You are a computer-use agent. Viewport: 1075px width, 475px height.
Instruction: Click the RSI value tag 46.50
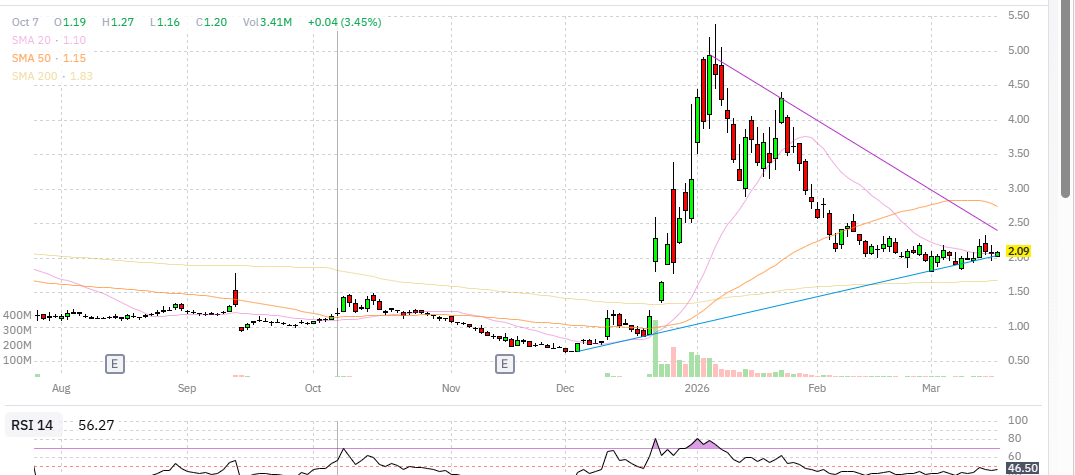click(x=1021, y=468)
